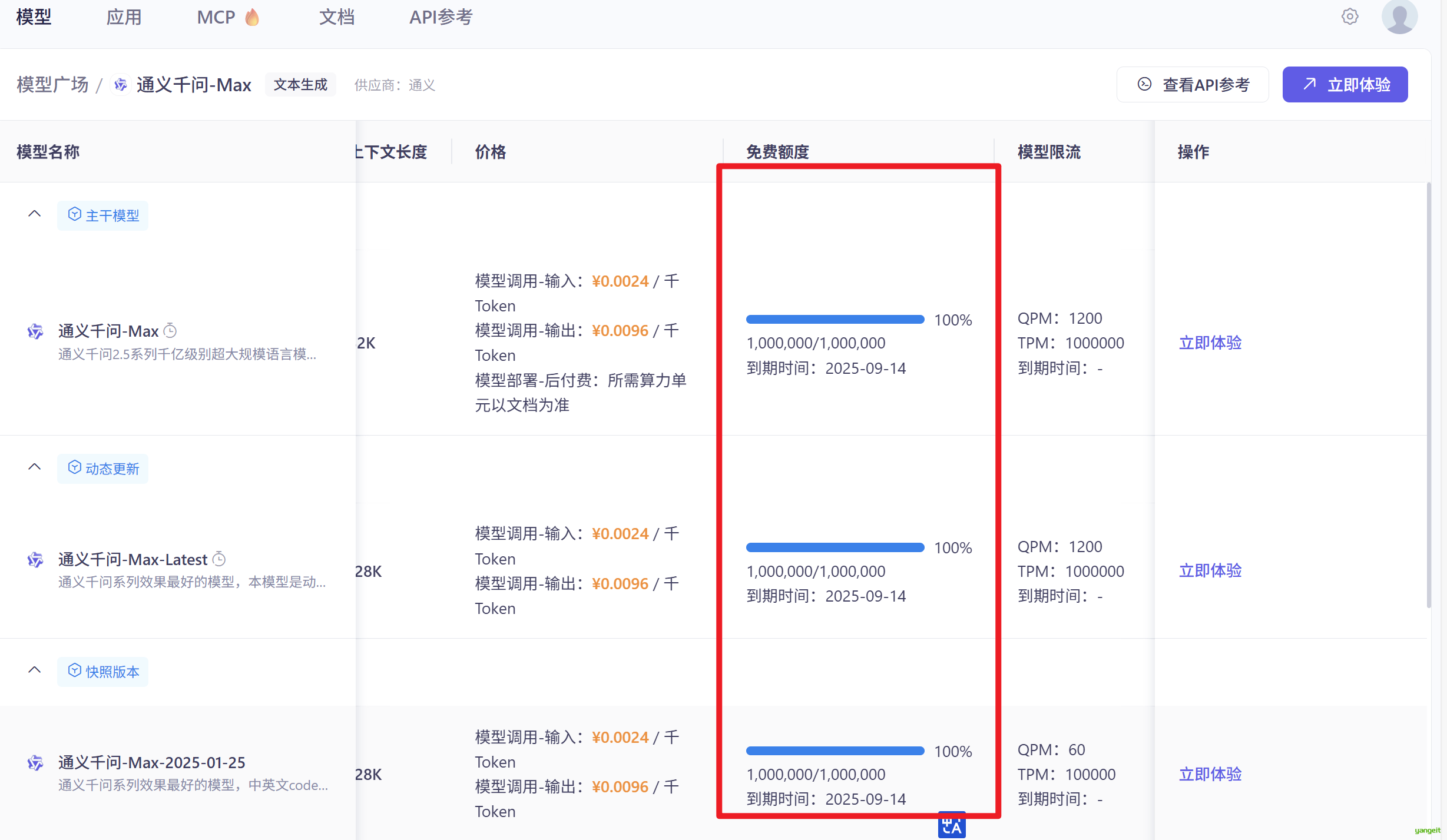The image size is (1447, 840).
Task: Collapse the 主干模型 group
Action: 35,214
